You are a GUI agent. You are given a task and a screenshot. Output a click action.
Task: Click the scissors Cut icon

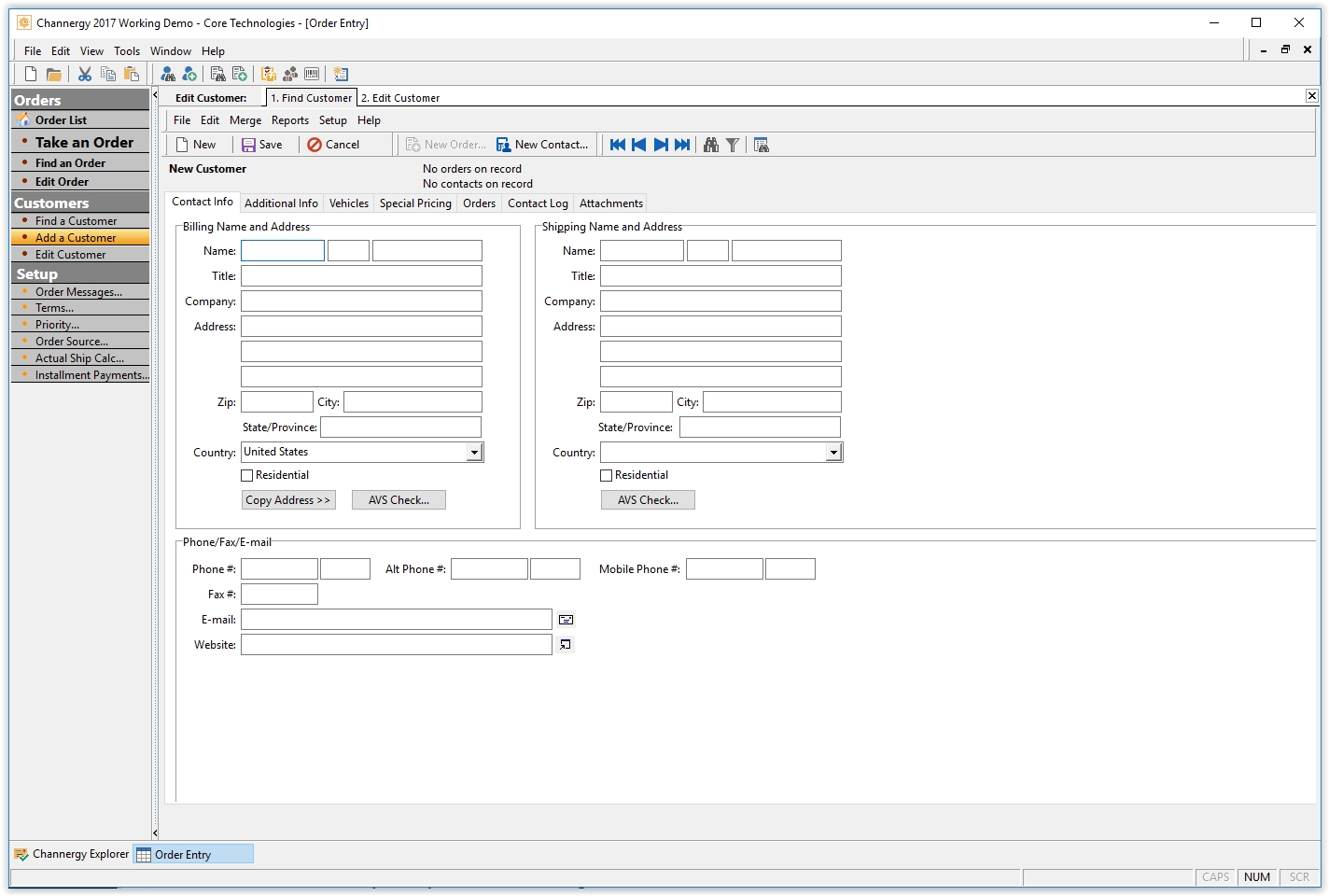[x=85, y=75]
